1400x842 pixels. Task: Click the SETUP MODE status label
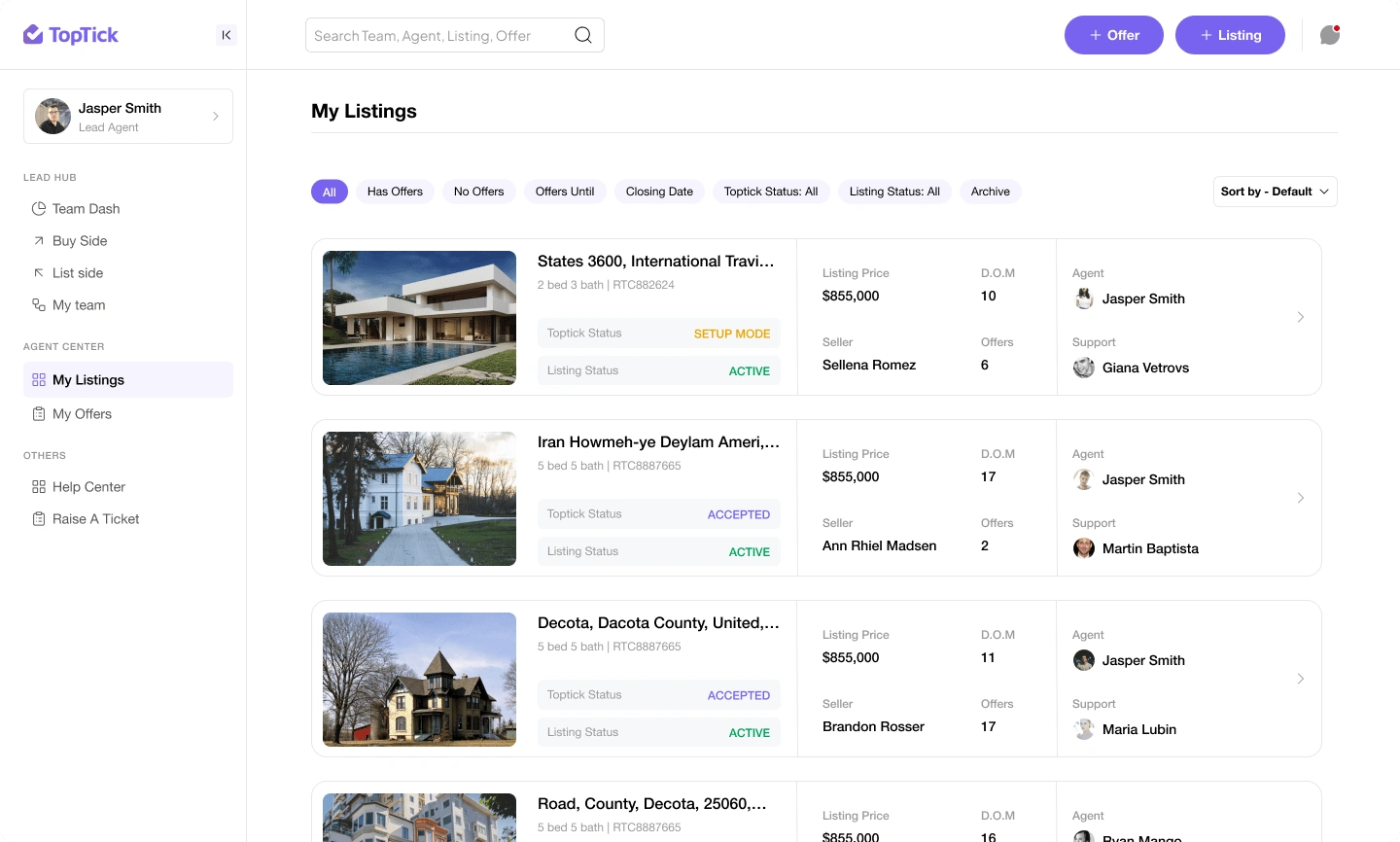(x=732, y=333)
